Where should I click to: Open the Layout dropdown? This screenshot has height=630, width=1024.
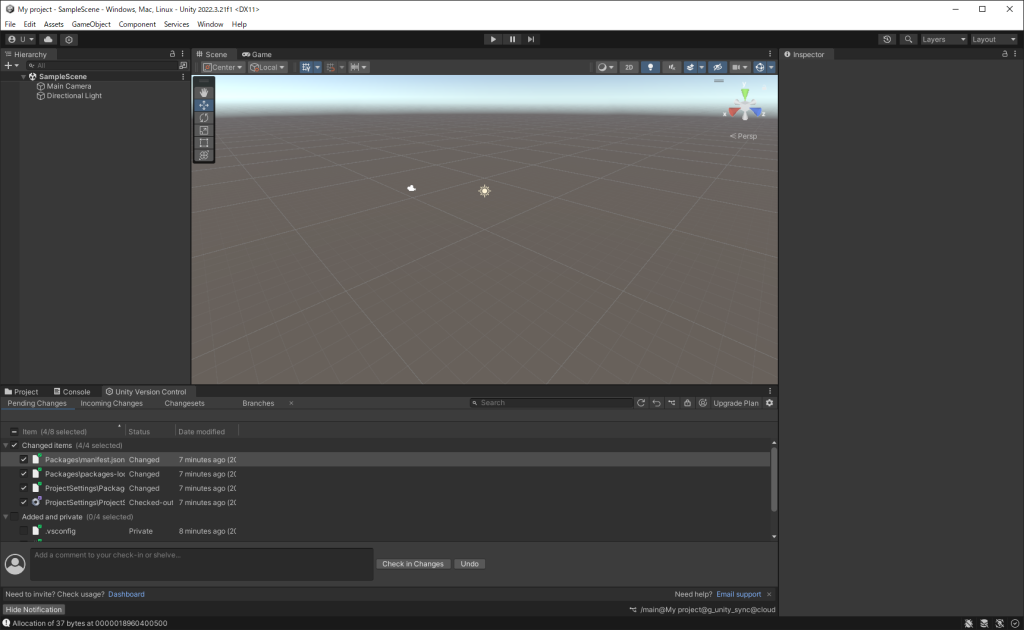coord(994,39)
